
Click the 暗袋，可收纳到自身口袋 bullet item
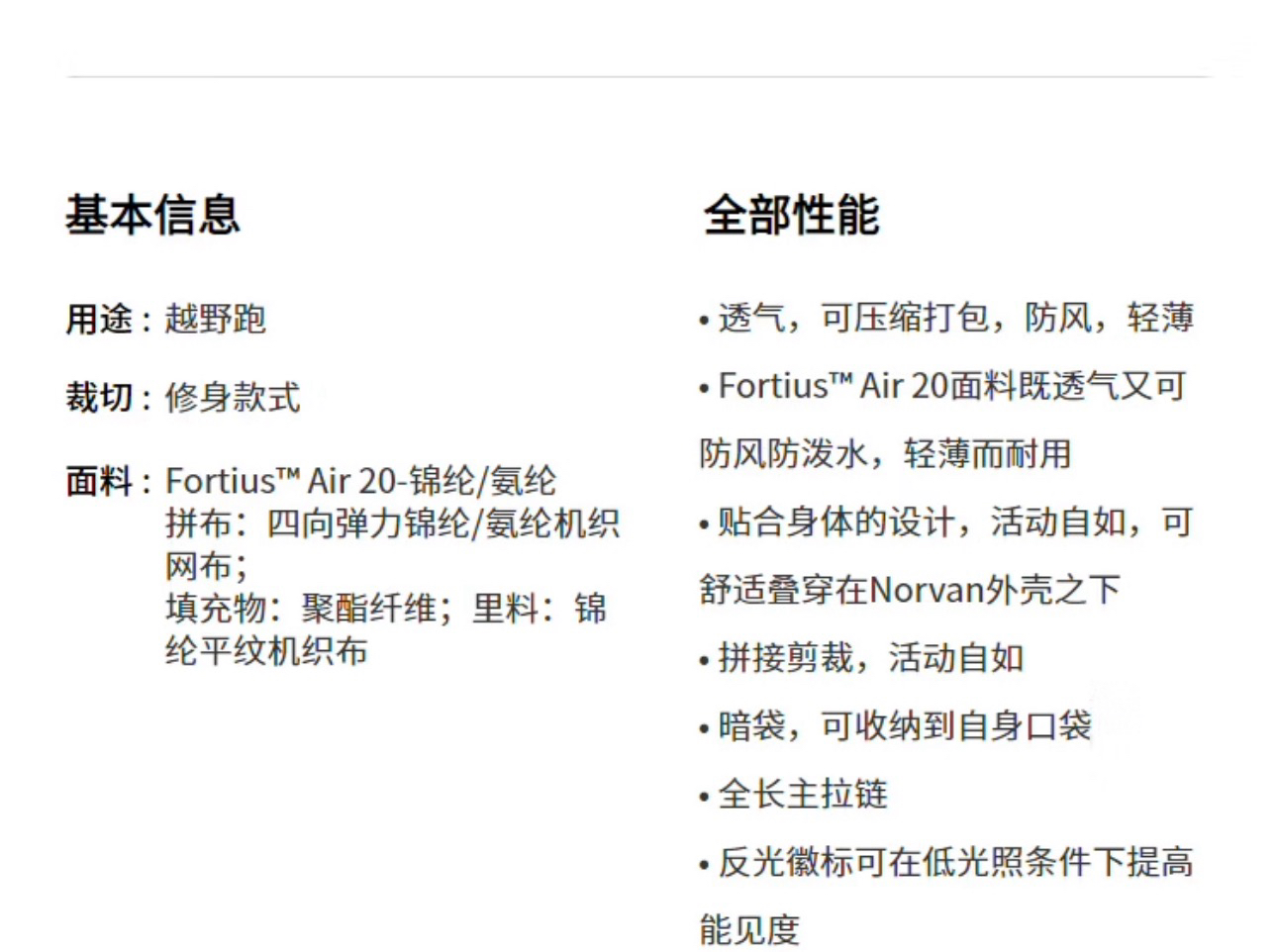click(x=895, y=726)
